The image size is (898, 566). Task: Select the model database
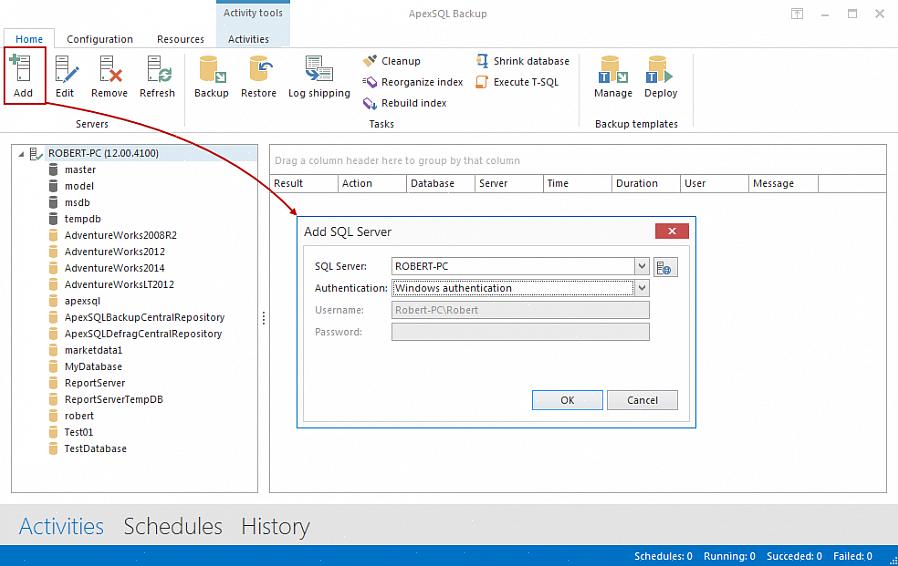(x=79, y=186)
